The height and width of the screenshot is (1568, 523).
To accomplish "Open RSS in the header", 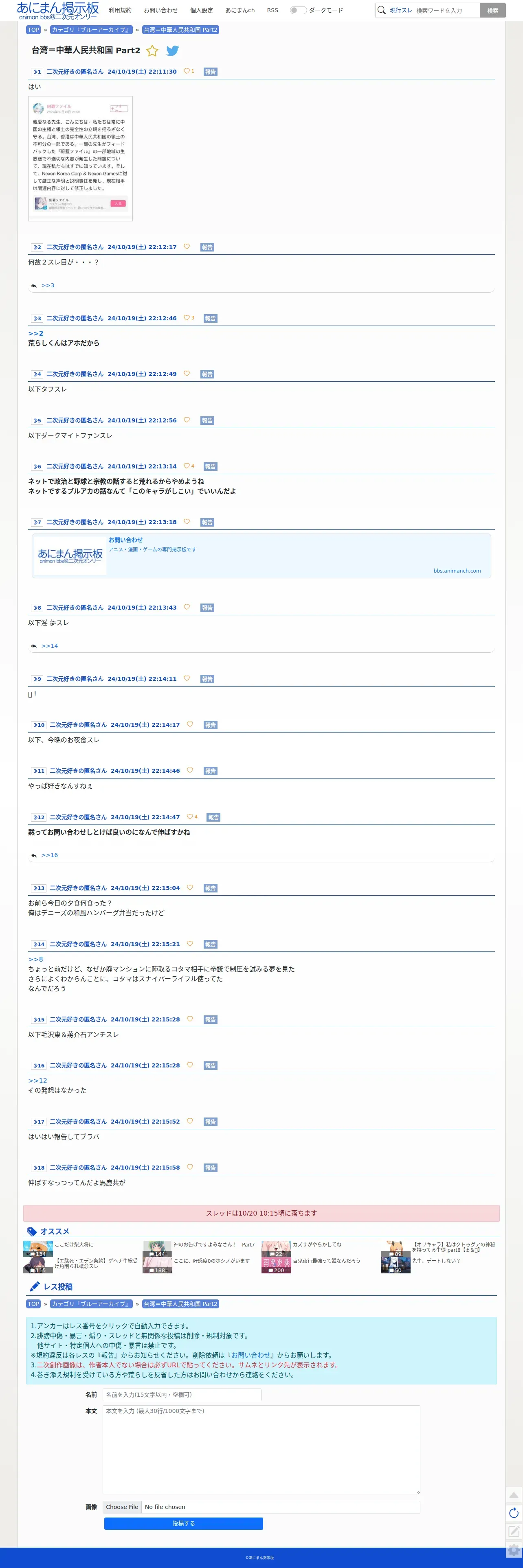I will coord(272,10).
